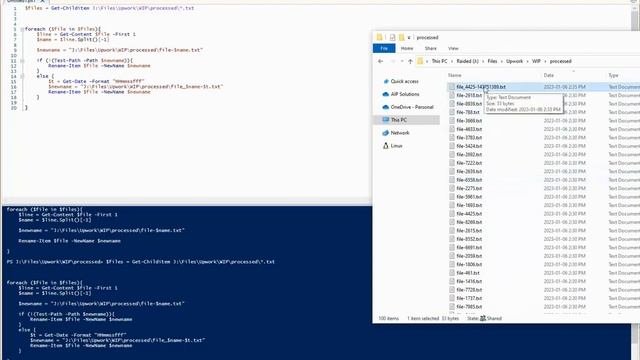Expand chevron after Upwork in breadcrumb

pos(527,61)
